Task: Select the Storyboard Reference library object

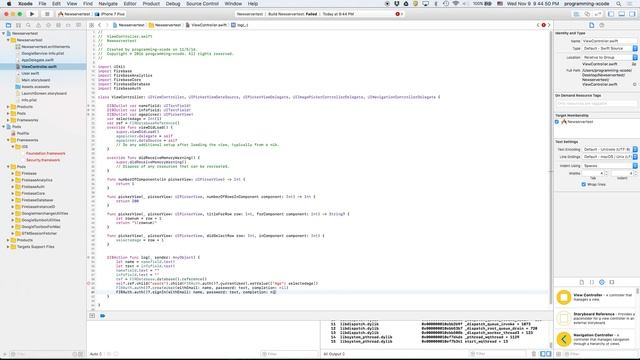Action: click(596, 318)
